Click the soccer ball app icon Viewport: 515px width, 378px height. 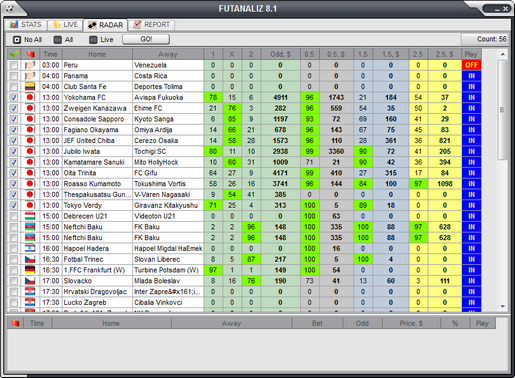[x=10, y=8]
